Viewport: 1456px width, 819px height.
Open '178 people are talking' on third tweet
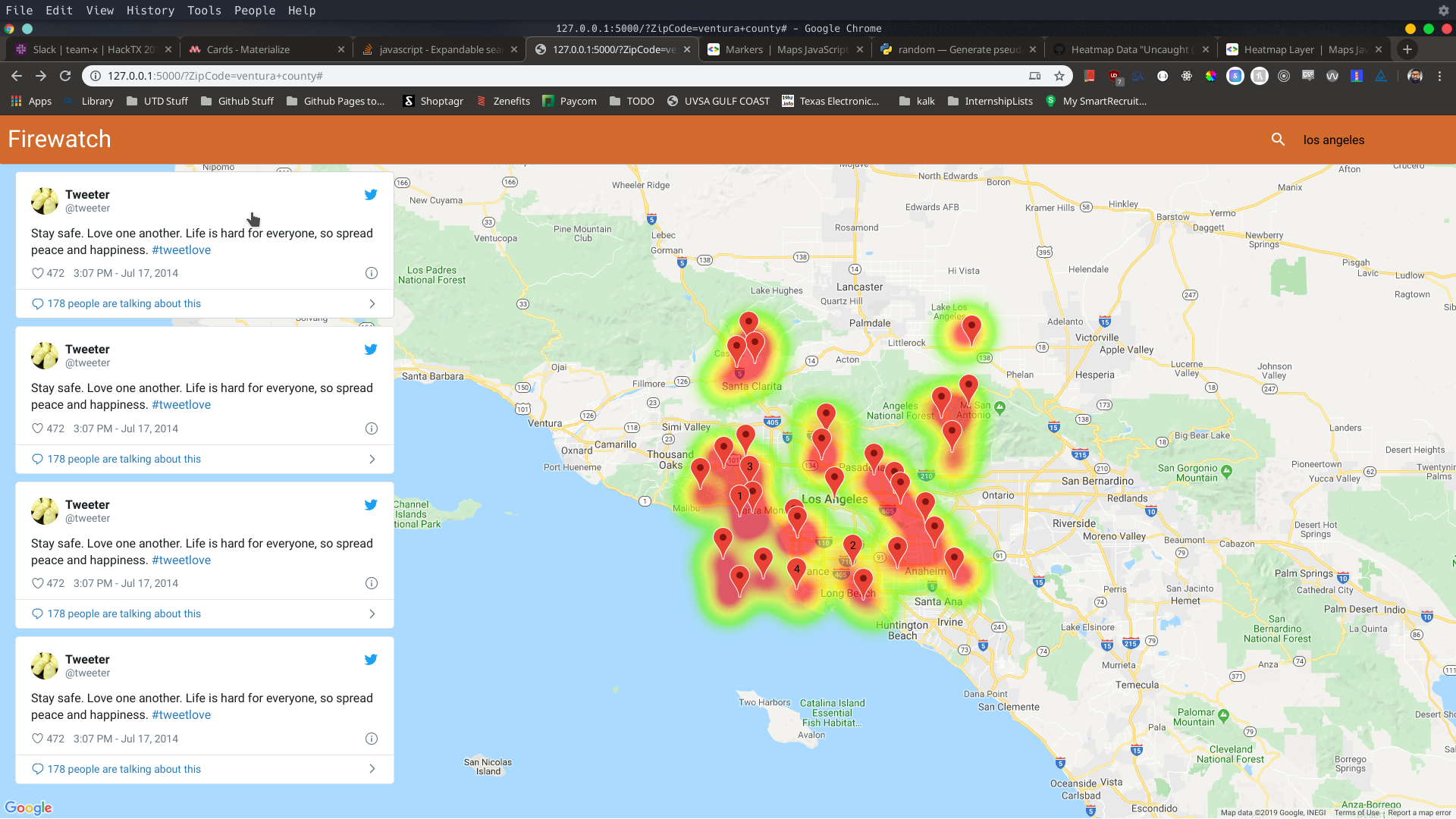[x=124, y=613]
